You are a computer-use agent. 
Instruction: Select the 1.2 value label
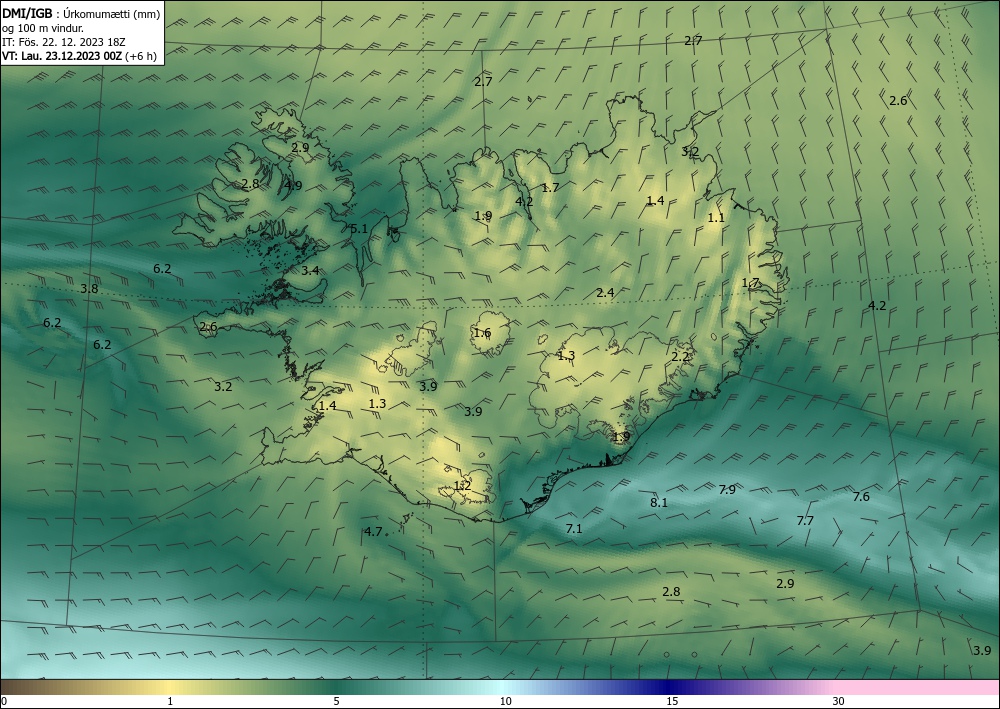coord(462,486)
